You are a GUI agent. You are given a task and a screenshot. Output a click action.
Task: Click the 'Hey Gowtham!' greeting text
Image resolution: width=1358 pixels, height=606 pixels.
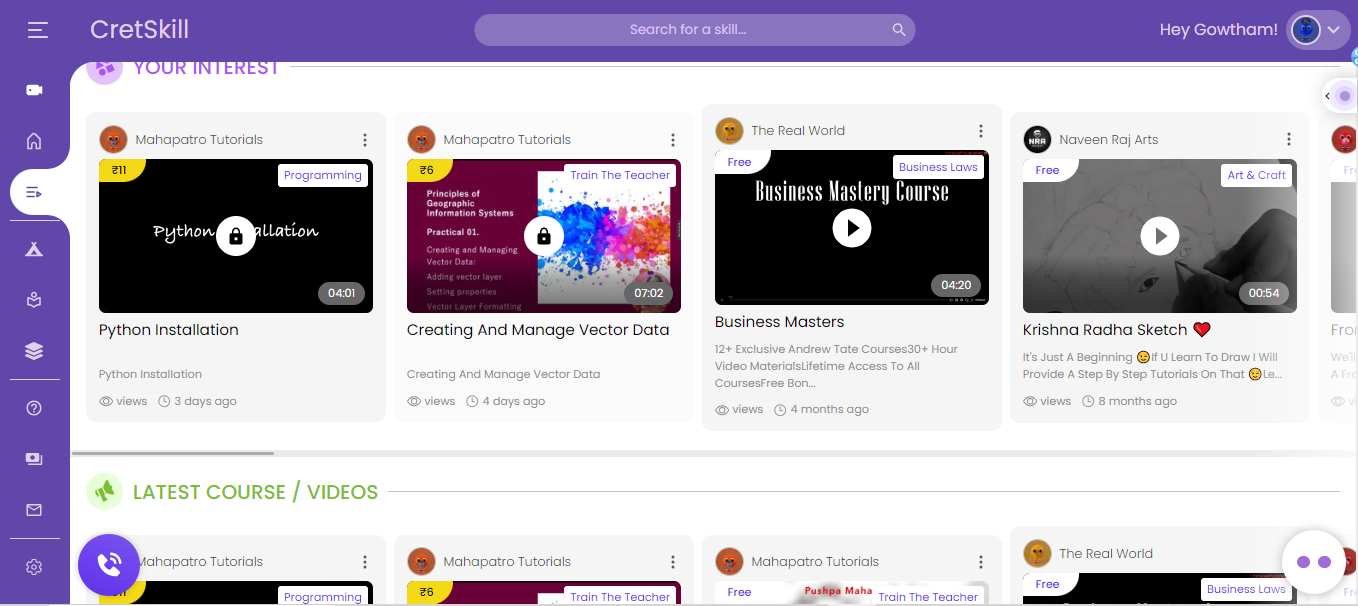(x=1218, y=30)
